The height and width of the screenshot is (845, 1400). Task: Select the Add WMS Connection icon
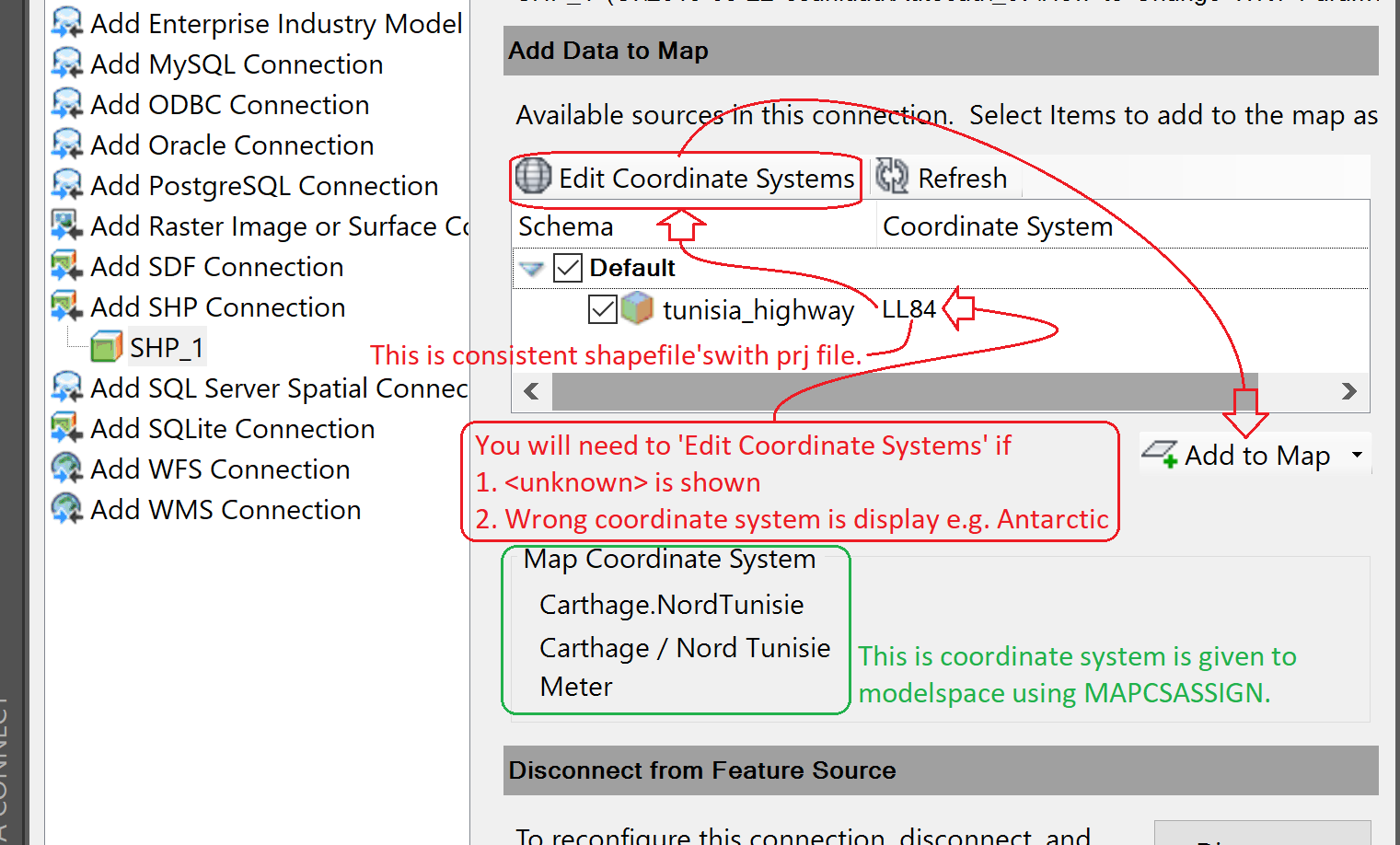click(x=65, y=508)
